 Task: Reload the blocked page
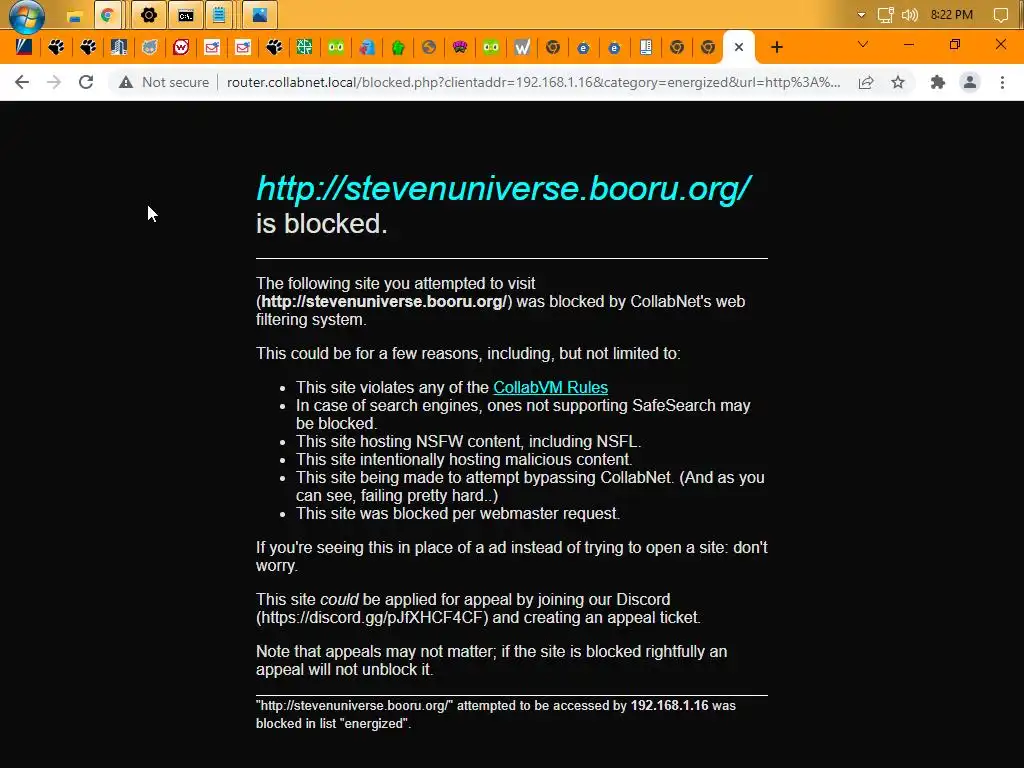pyautogui.click(x=86, y=82)
